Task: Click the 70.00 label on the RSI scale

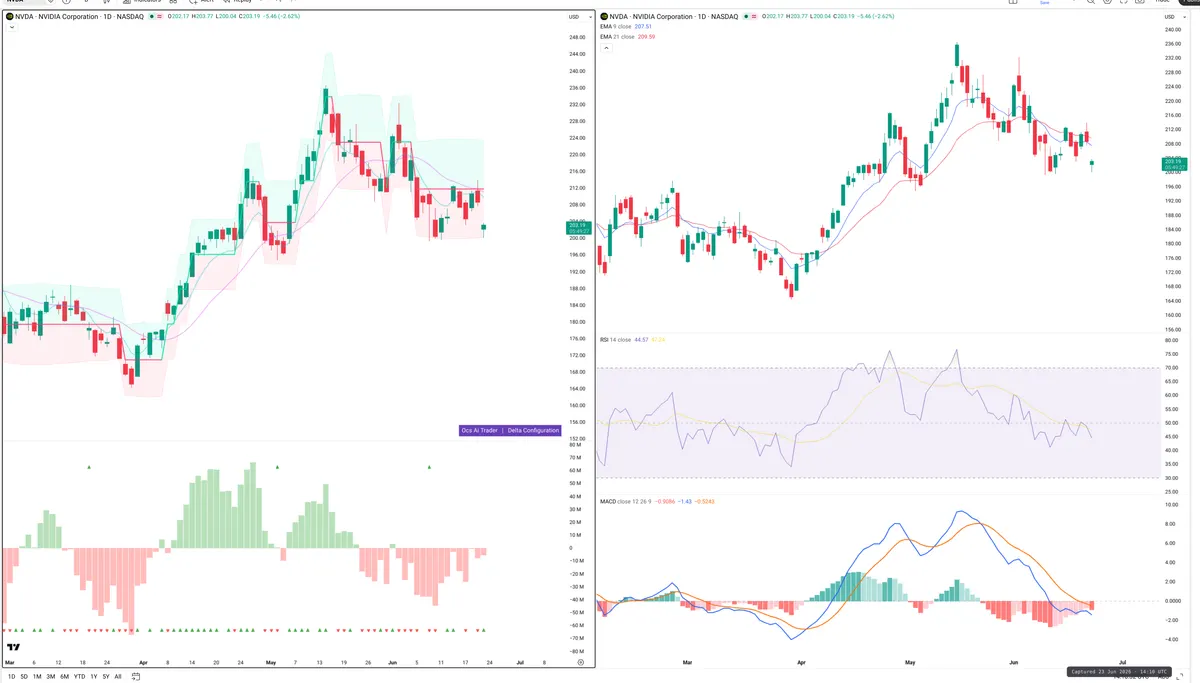Action: 1172,368
